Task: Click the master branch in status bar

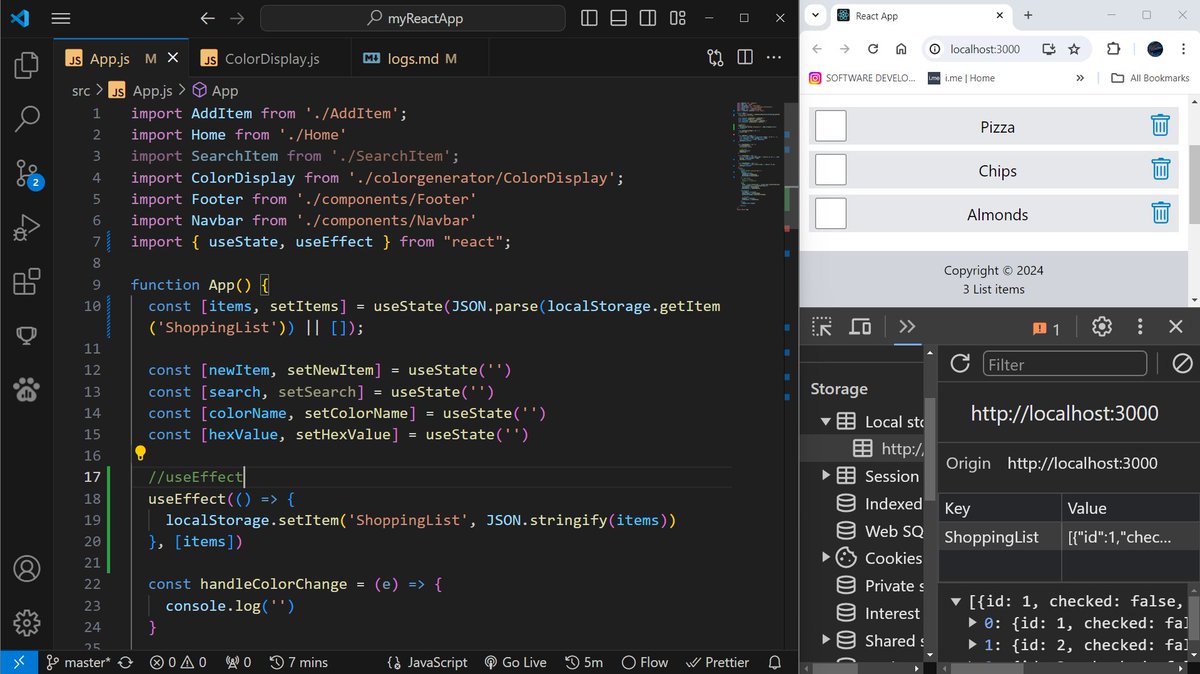Action: (79, 662)
